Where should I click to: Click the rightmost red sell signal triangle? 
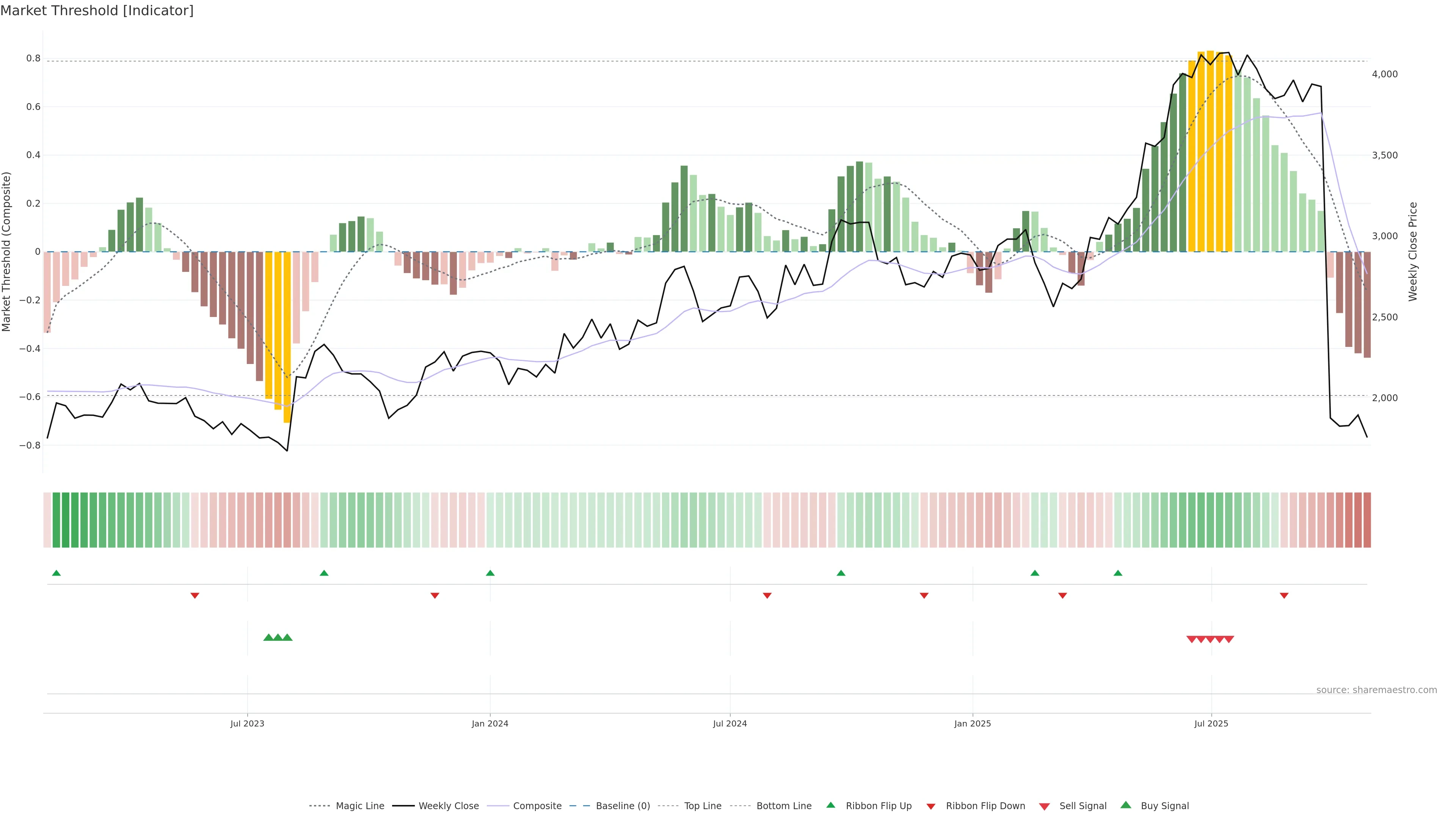(x=1229, y=639)
